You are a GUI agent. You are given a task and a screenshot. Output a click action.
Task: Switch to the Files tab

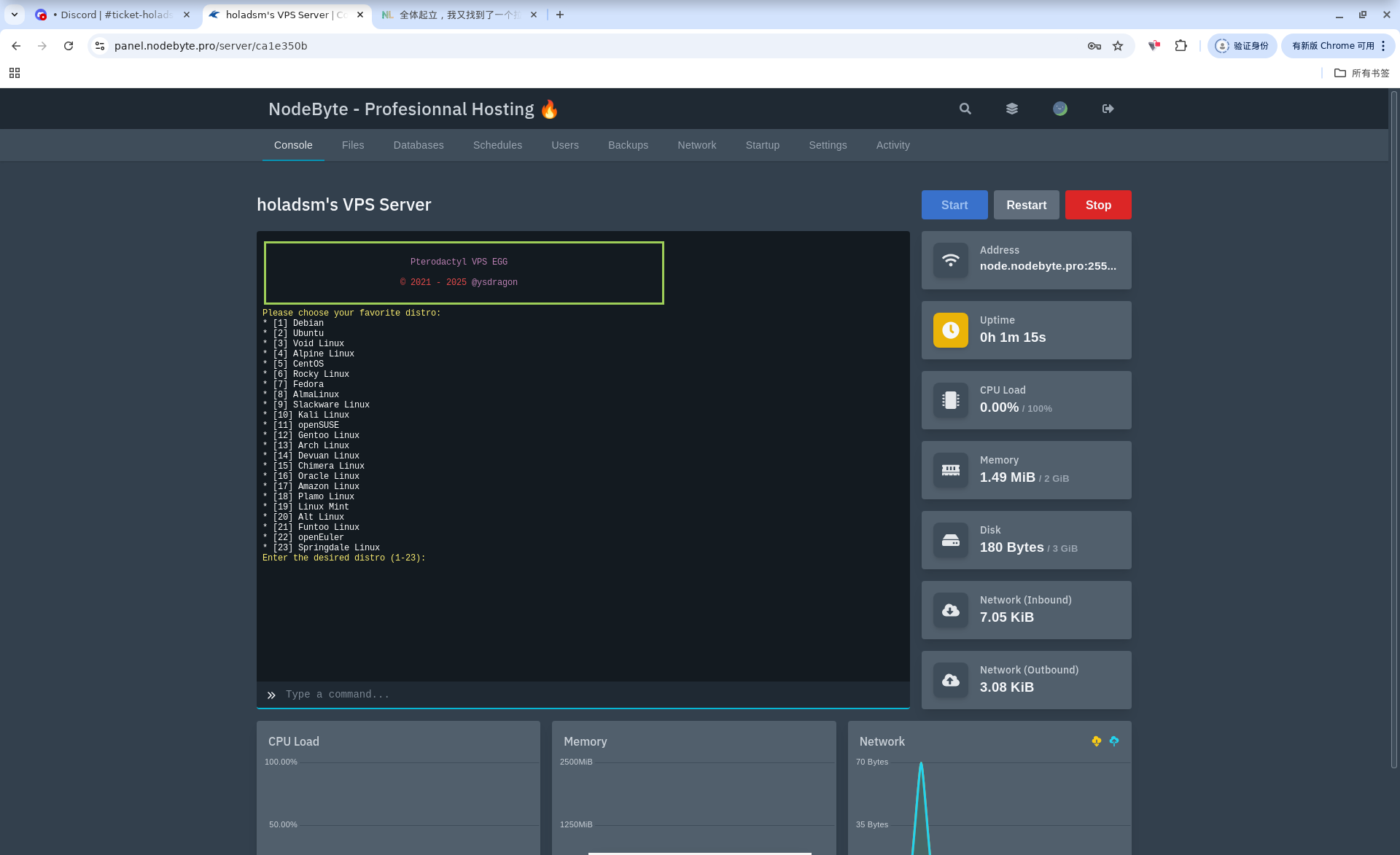(353, 145)
